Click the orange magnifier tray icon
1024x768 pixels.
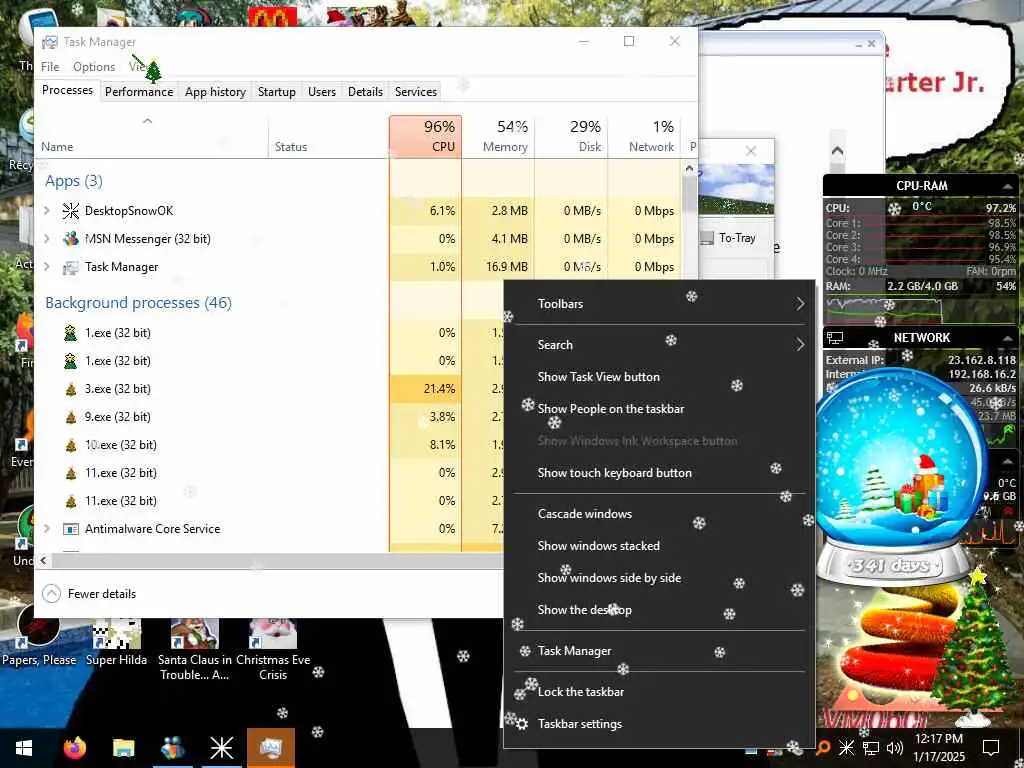pos(824,748)
